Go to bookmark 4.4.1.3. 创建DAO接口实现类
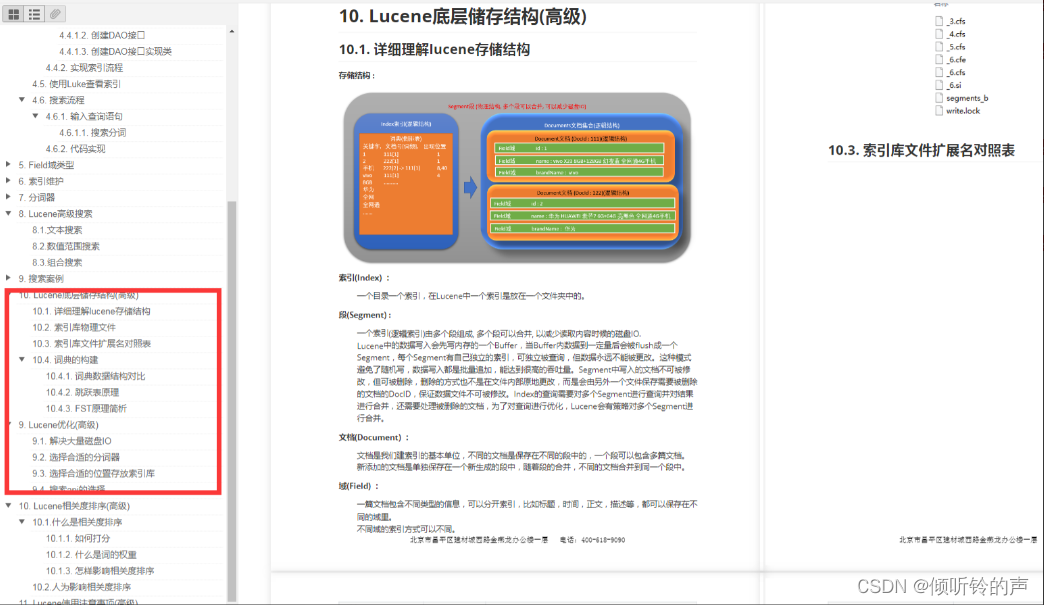 pos(115,51)
